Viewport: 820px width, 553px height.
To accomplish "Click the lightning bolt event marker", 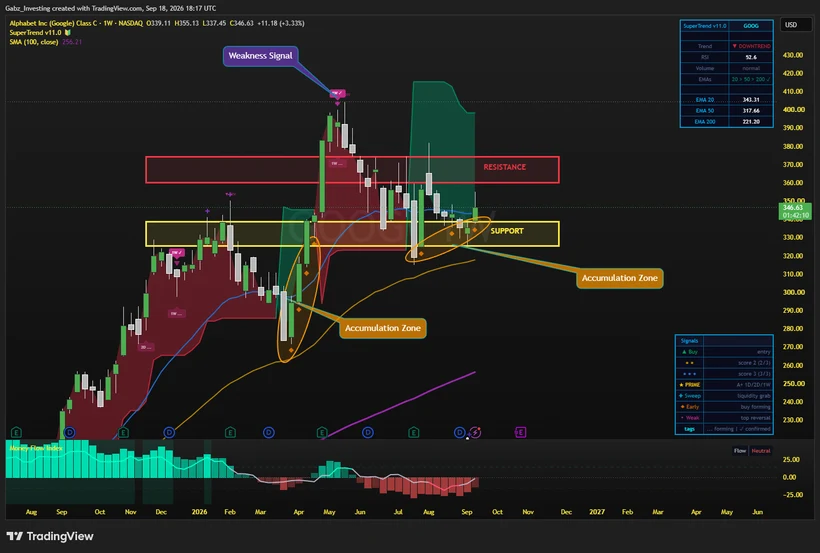I will (475, 433).
